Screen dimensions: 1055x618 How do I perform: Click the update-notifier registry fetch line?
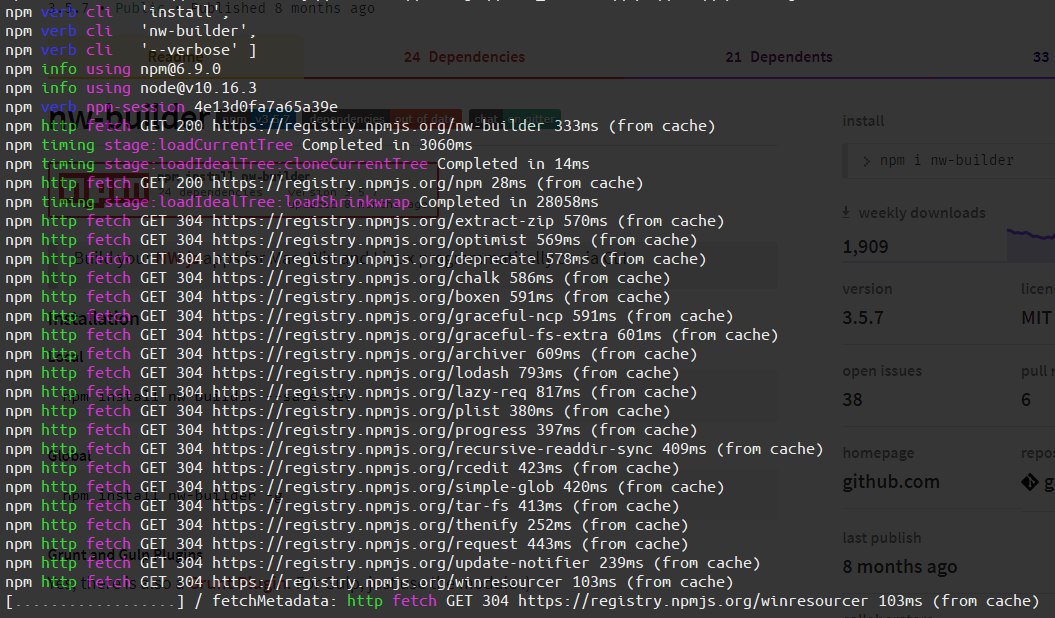383,563
